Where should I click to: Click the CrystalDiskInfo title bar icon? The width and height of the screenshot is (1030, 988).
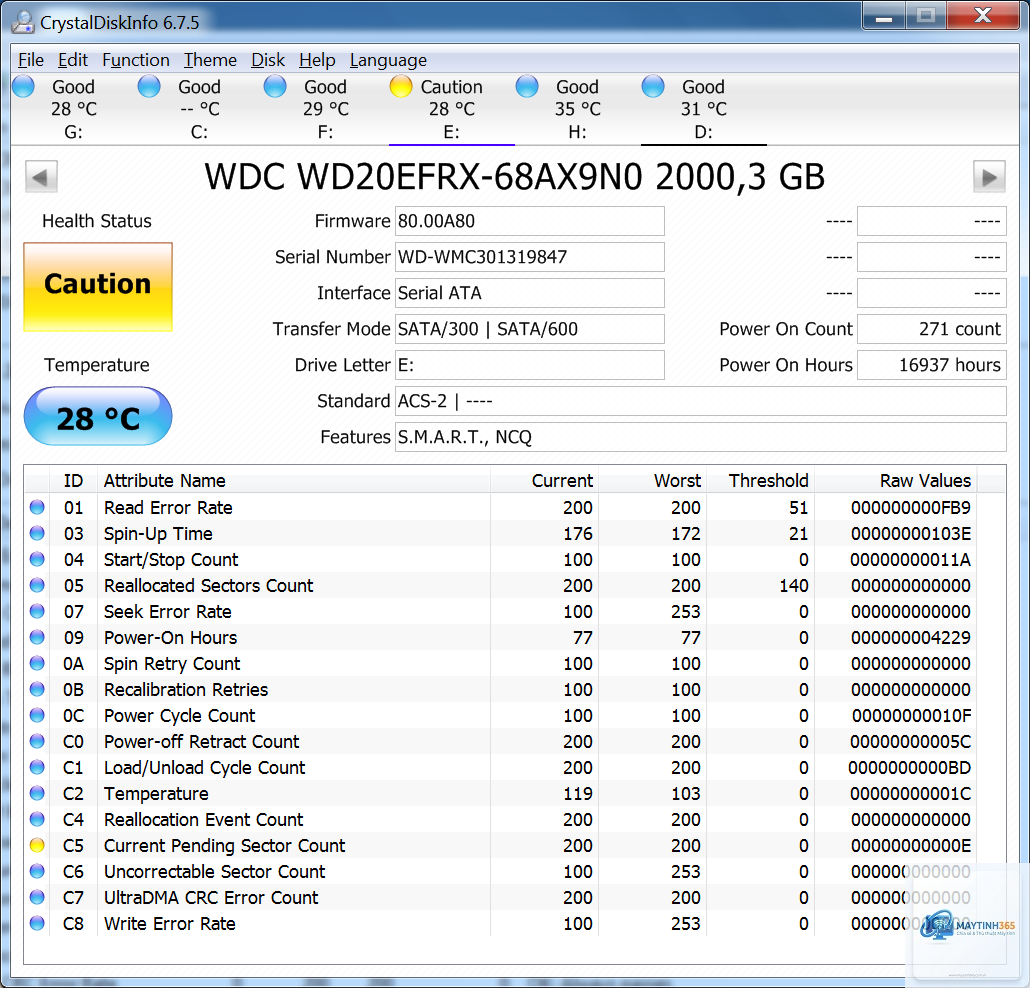pos(23,22)
